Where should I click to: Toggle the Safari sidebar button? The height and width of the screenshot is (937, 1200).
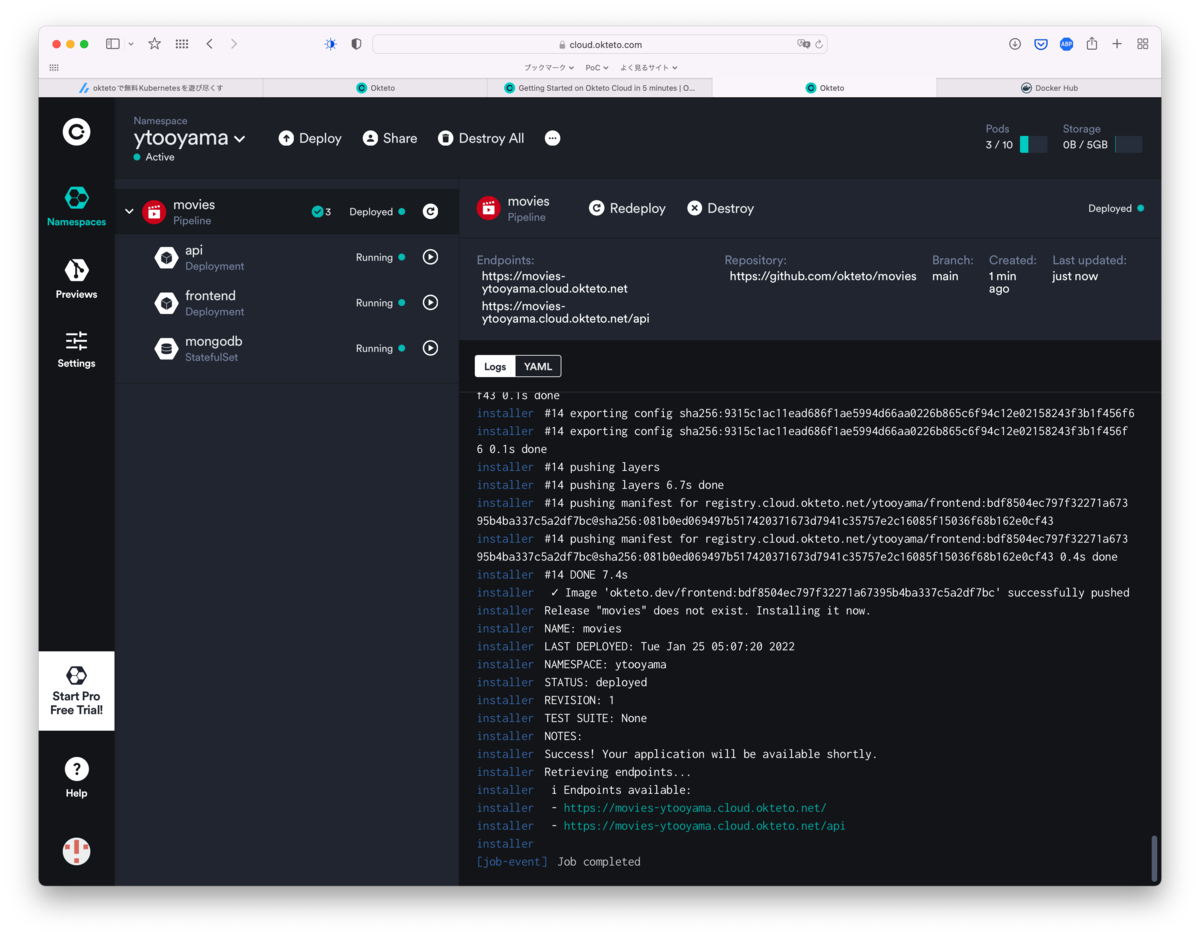tap(113, 44)
